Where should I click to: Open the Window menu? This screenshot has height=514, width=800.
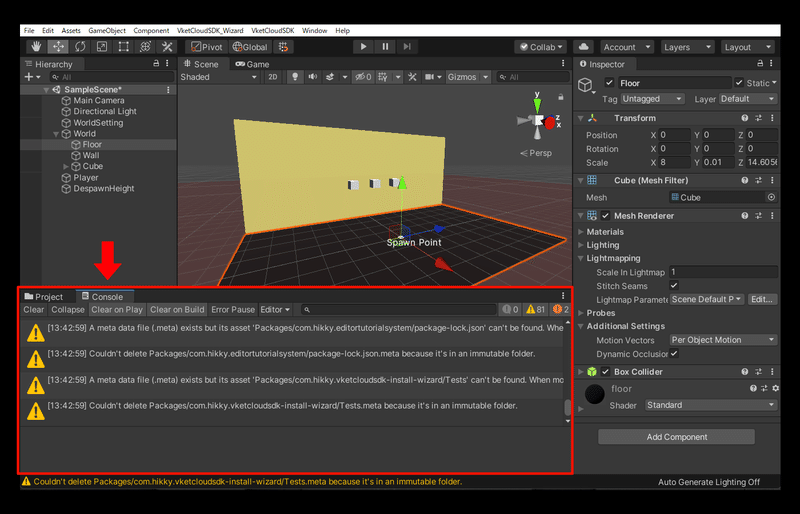coord(314,31)
